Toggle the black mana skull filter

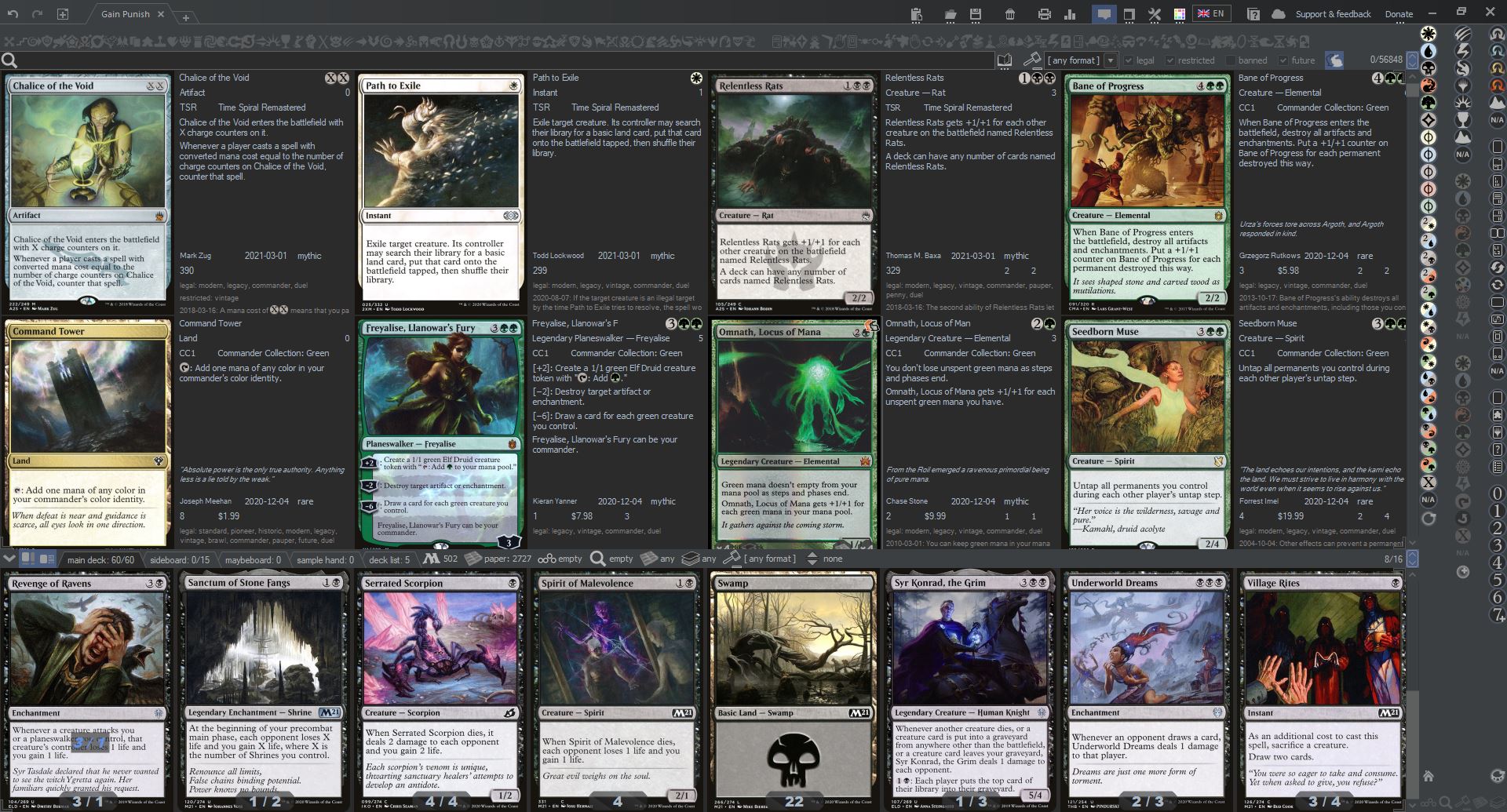[x=1429, y=67]
